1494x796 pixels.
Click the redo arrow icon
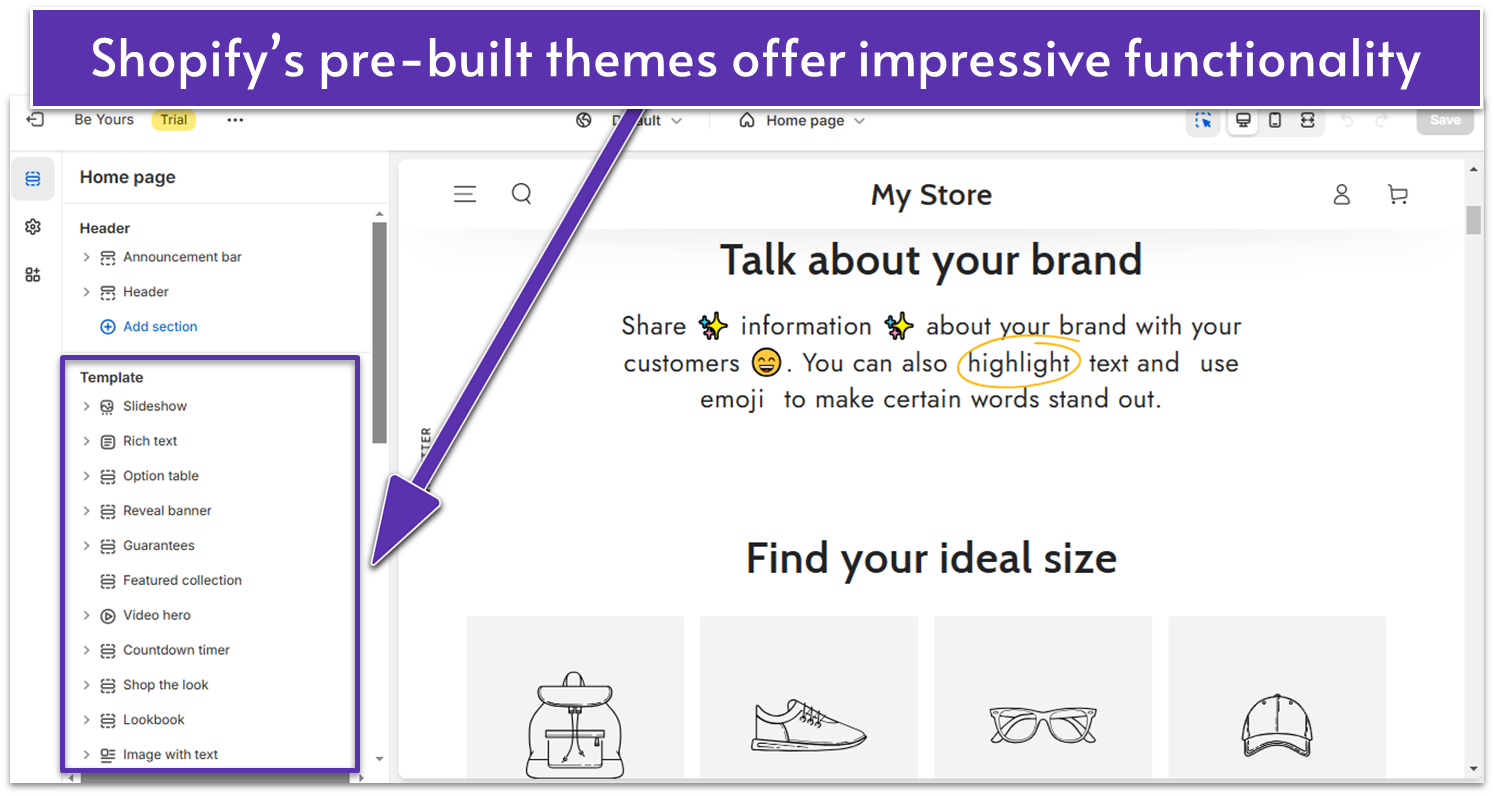tap(1382, 121)
